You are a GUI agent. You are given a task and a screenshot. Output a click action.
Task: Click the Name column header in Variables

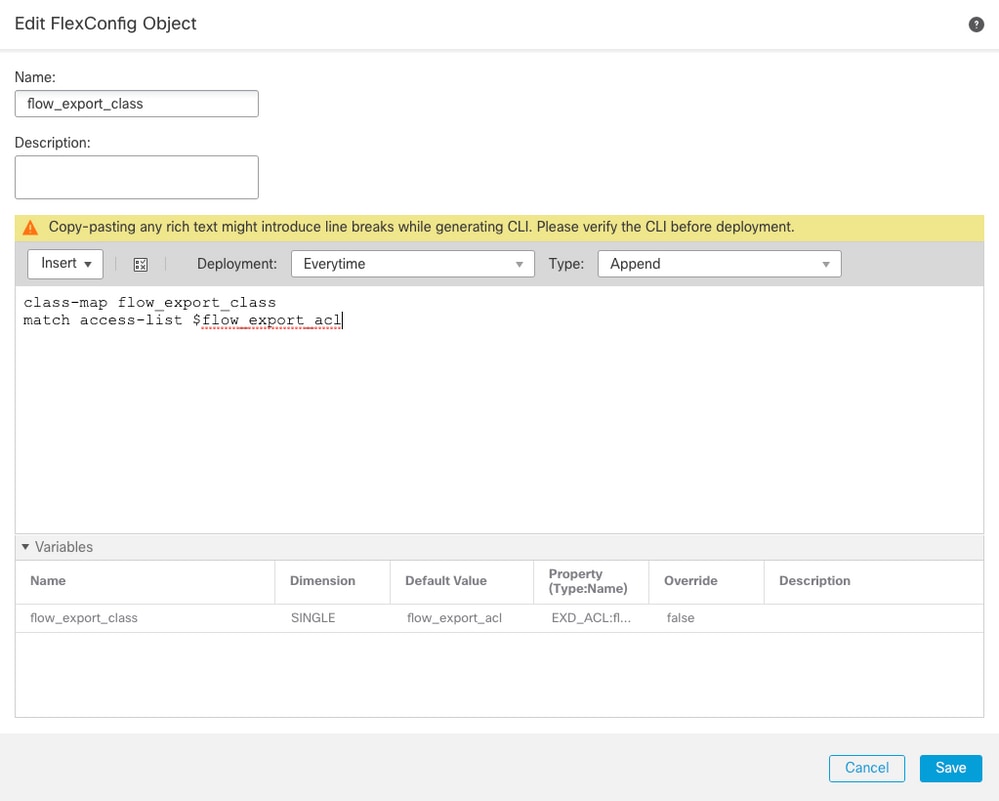tap(48, 581)
